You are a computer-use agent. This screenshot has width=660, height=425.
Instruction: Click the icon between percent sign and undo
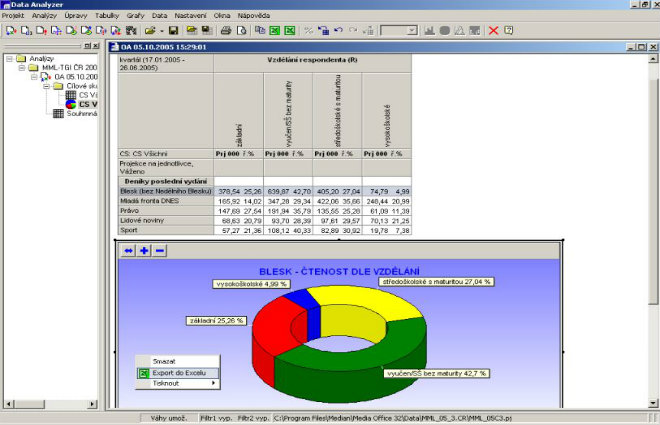323,30
